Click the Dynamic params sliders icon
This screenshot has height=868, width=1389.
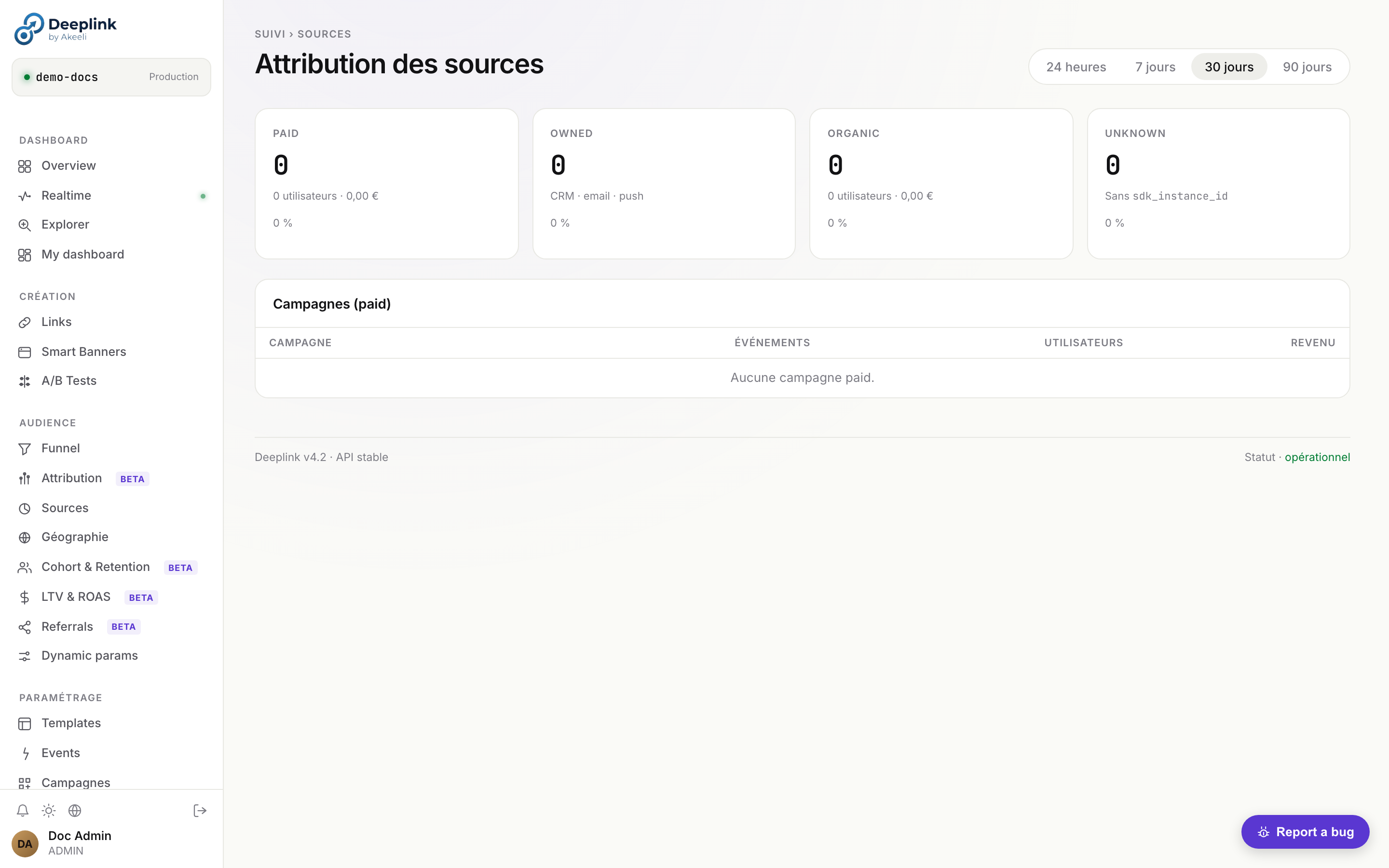[x=24, y=656]
